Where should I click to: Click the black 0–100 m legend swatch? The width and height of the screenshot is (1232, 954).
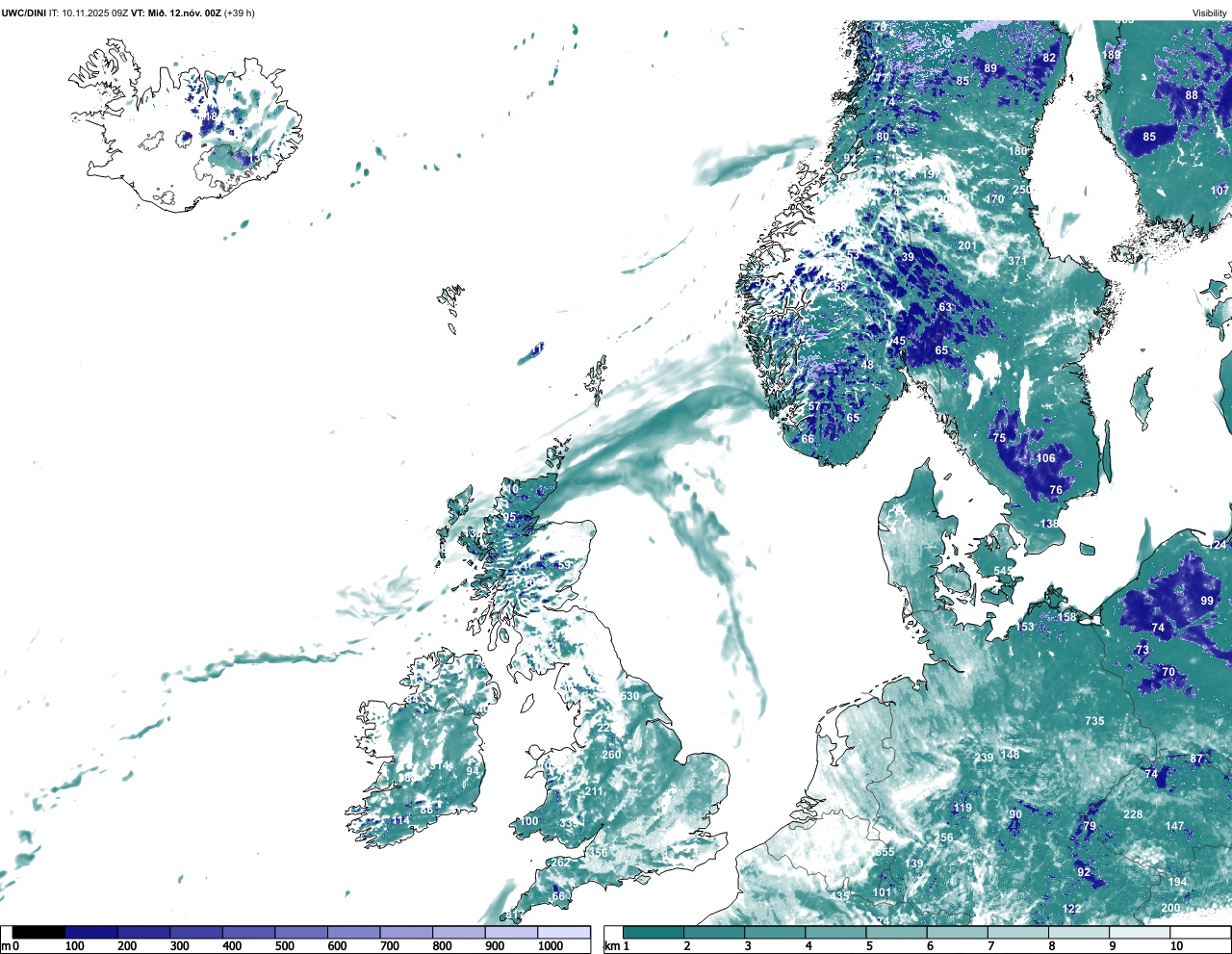click(x=39, y=932)
